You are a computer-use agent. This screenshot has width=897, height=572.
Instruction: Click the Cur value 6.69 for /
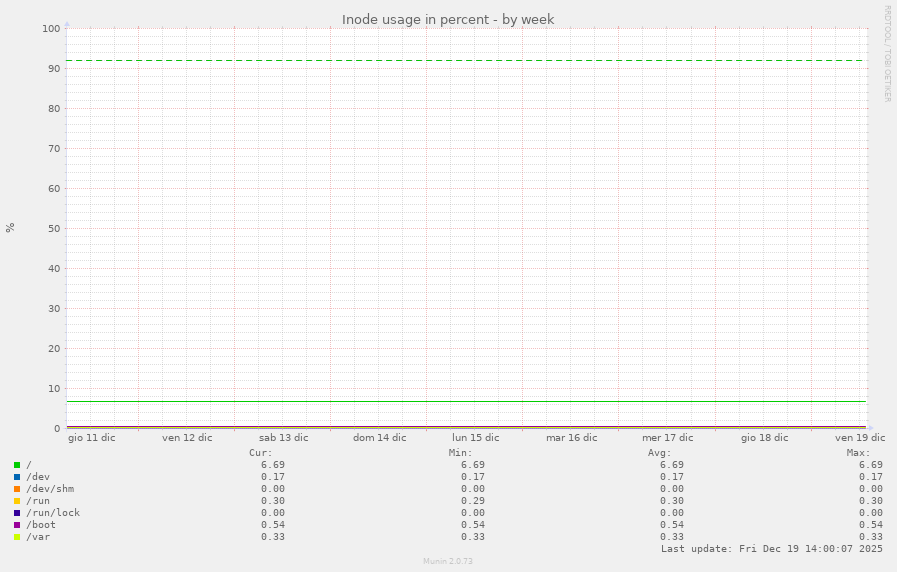tap(273, 465)
